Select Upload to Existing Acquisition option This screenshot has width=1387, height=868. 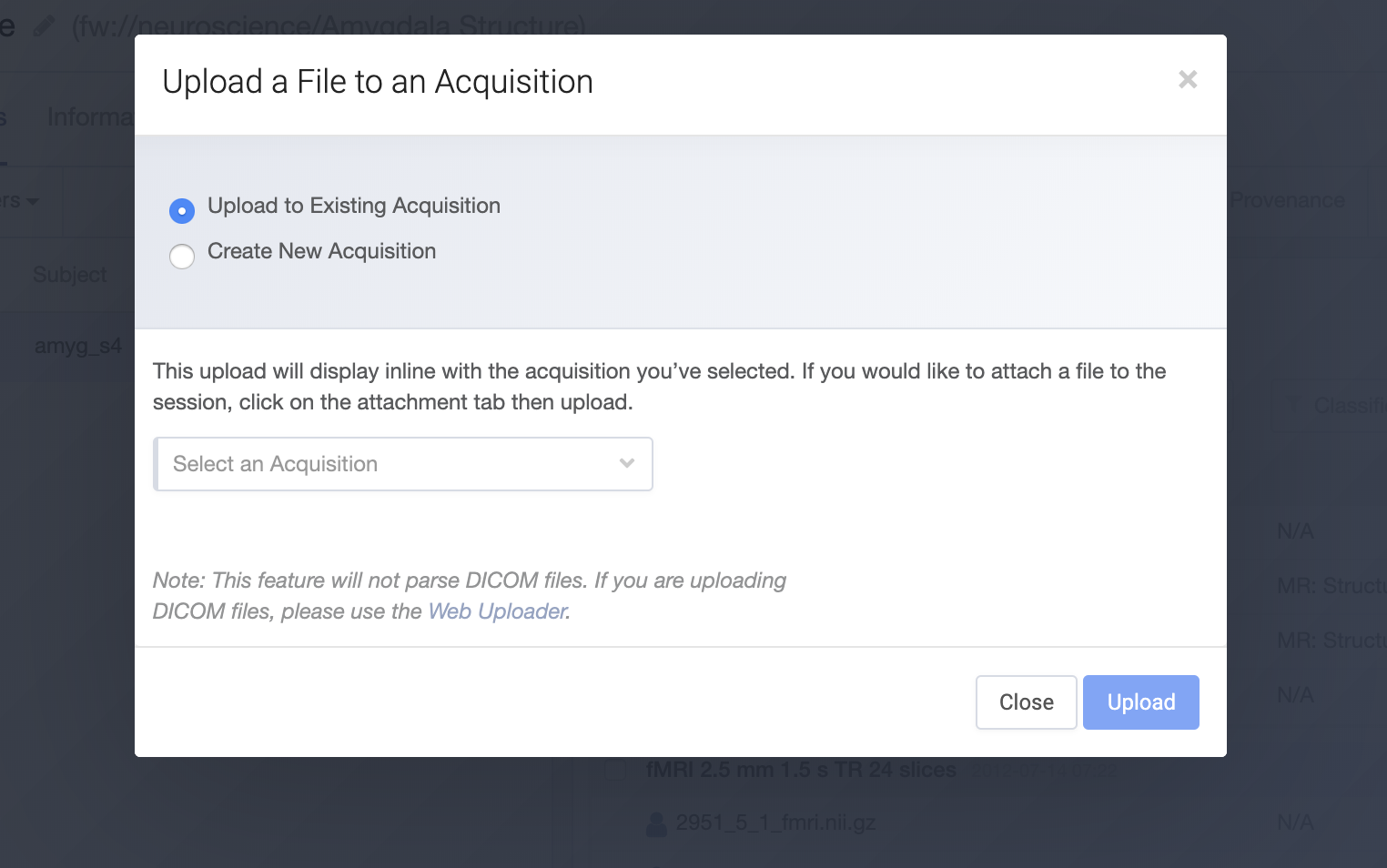coord(182,211)
